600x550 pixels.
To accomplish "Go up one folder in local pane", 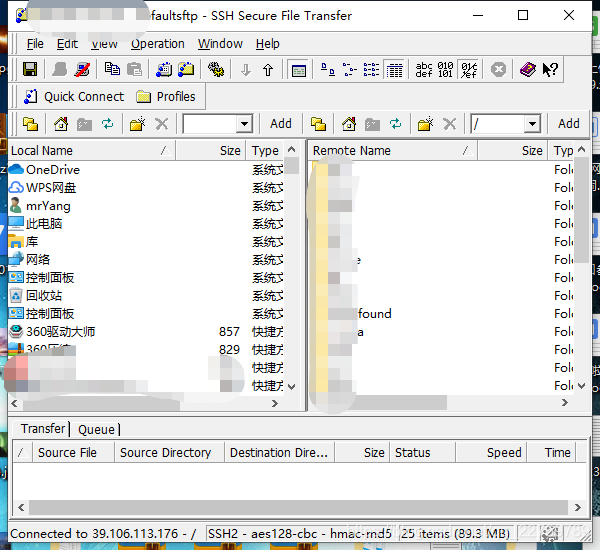I will pyautogui.click(x=30, y=124).
